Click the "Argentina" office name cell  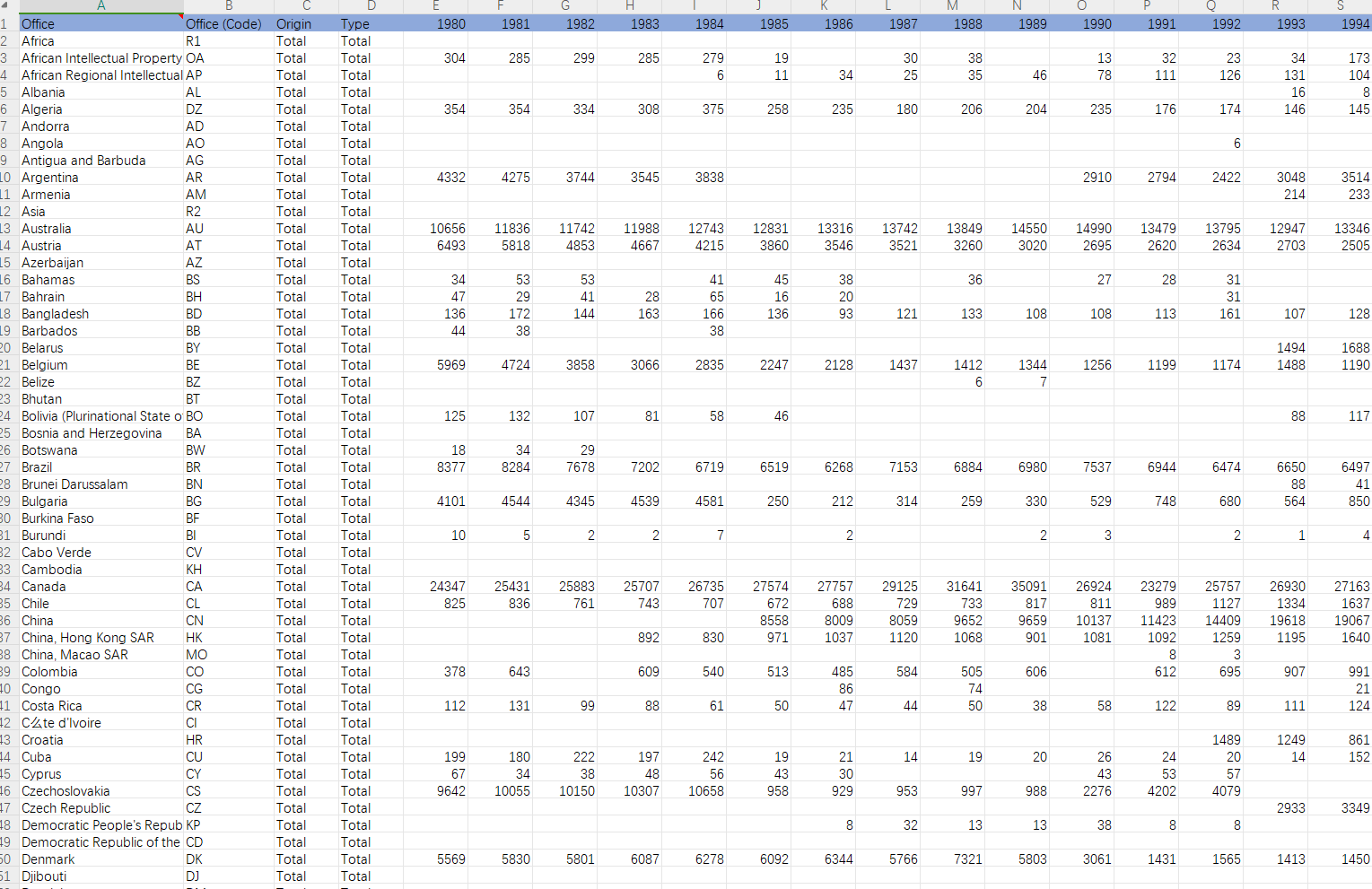(101, 178)
